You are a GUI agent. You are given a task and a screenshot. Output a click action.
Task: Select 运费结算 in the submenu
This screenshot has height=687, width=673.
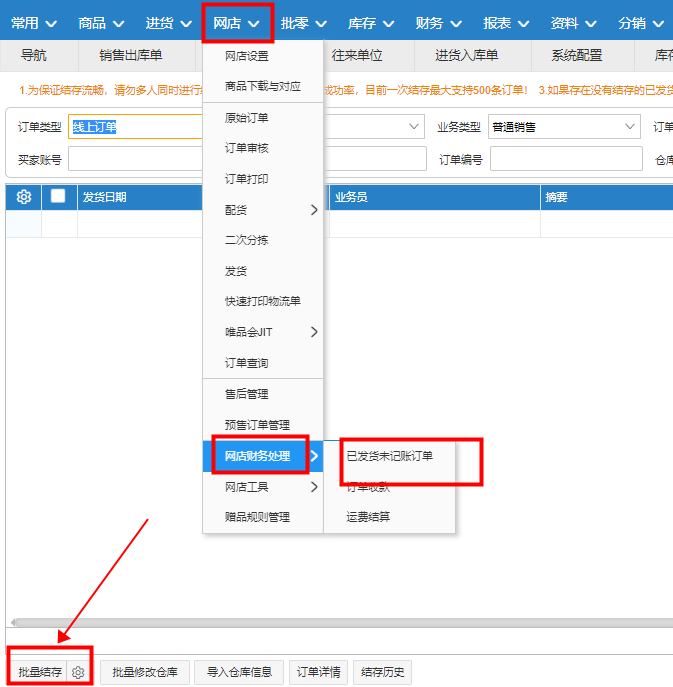click(369, 517)
